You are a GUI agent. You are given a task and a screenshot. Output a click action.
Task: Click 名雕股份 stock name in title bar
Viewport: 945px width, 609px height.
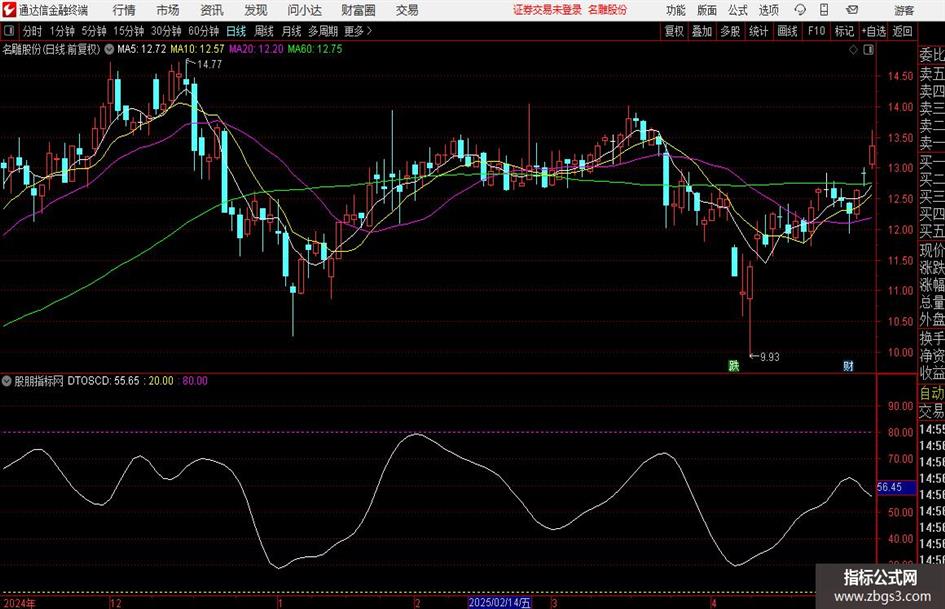click(x=607, y=10)
